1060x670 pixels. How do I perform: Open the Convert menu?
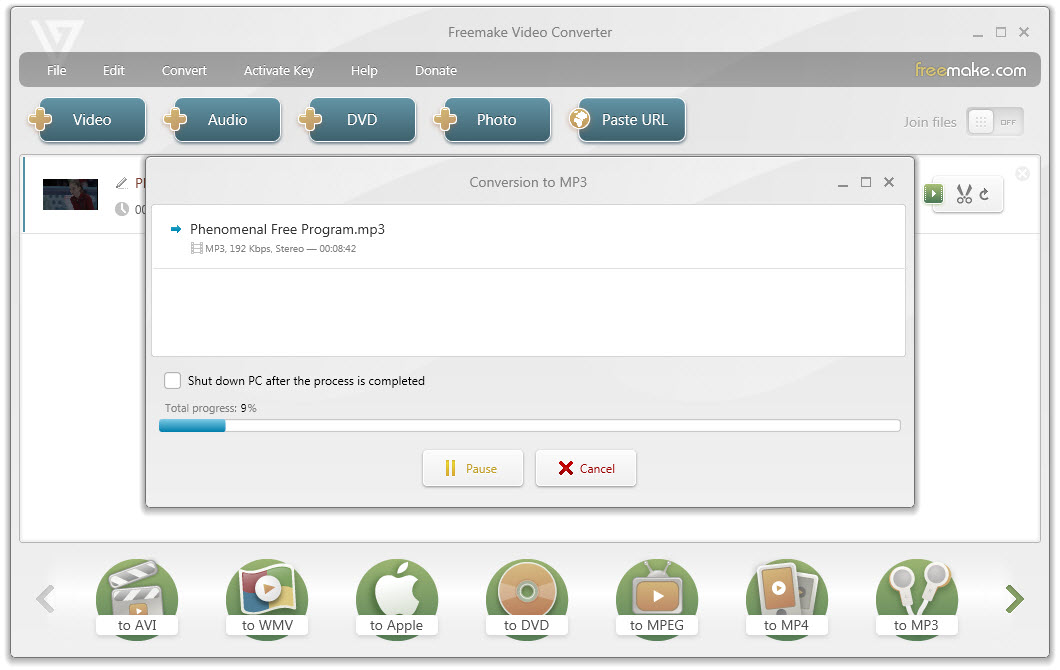[184, 70]
